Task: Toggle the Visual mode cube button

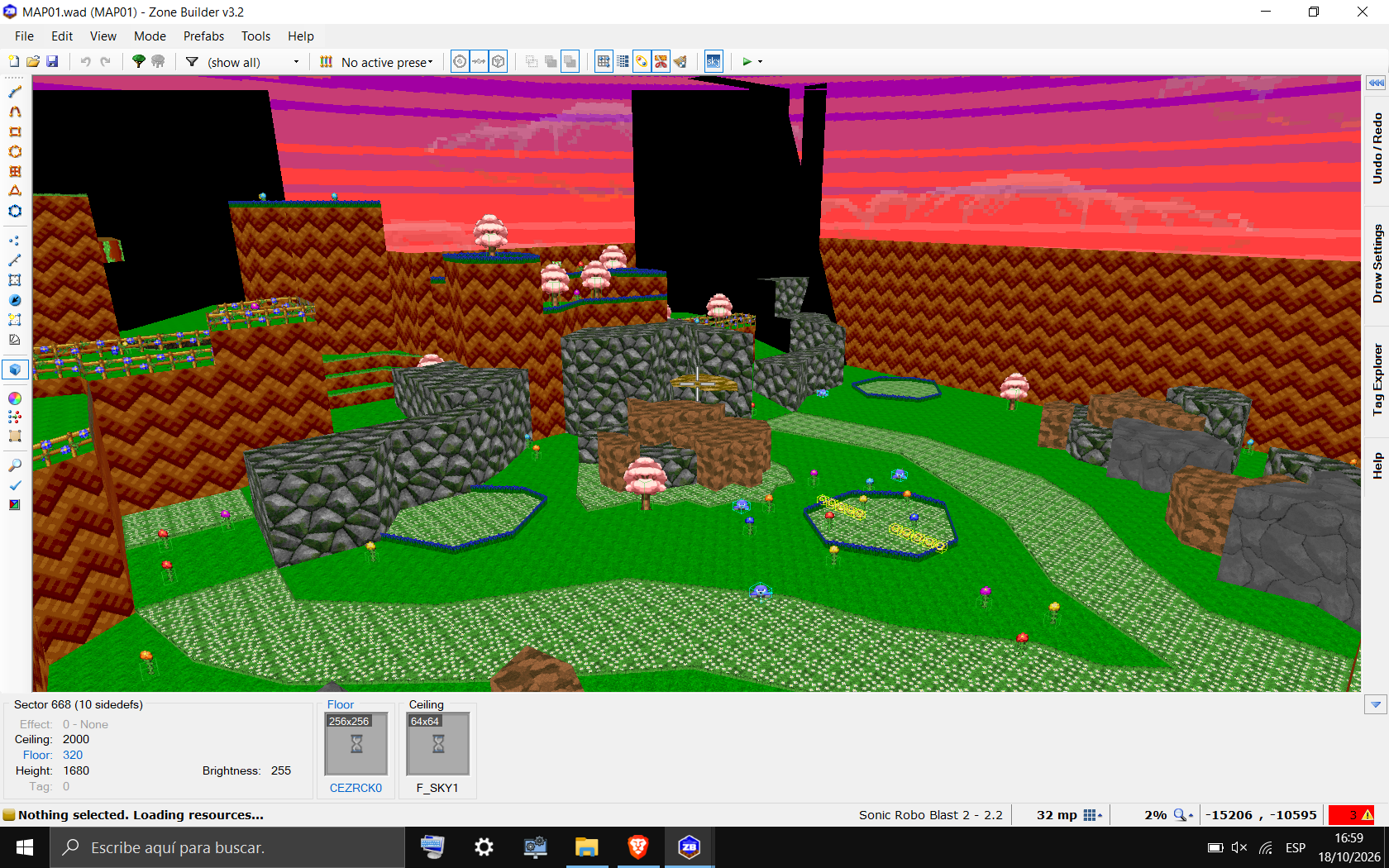Action: (15, 370)
